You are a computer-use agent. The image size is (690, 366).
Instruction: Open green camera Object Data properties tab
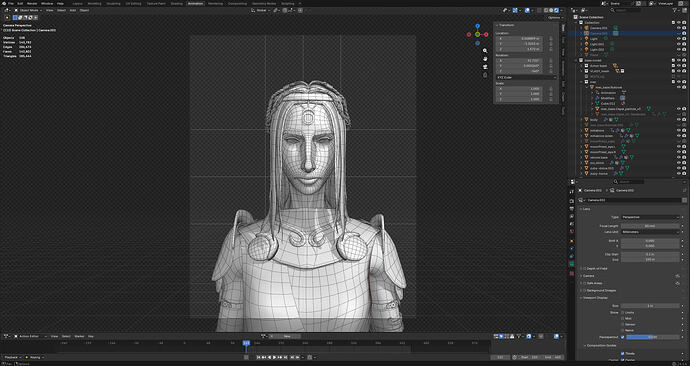[572, 264]
